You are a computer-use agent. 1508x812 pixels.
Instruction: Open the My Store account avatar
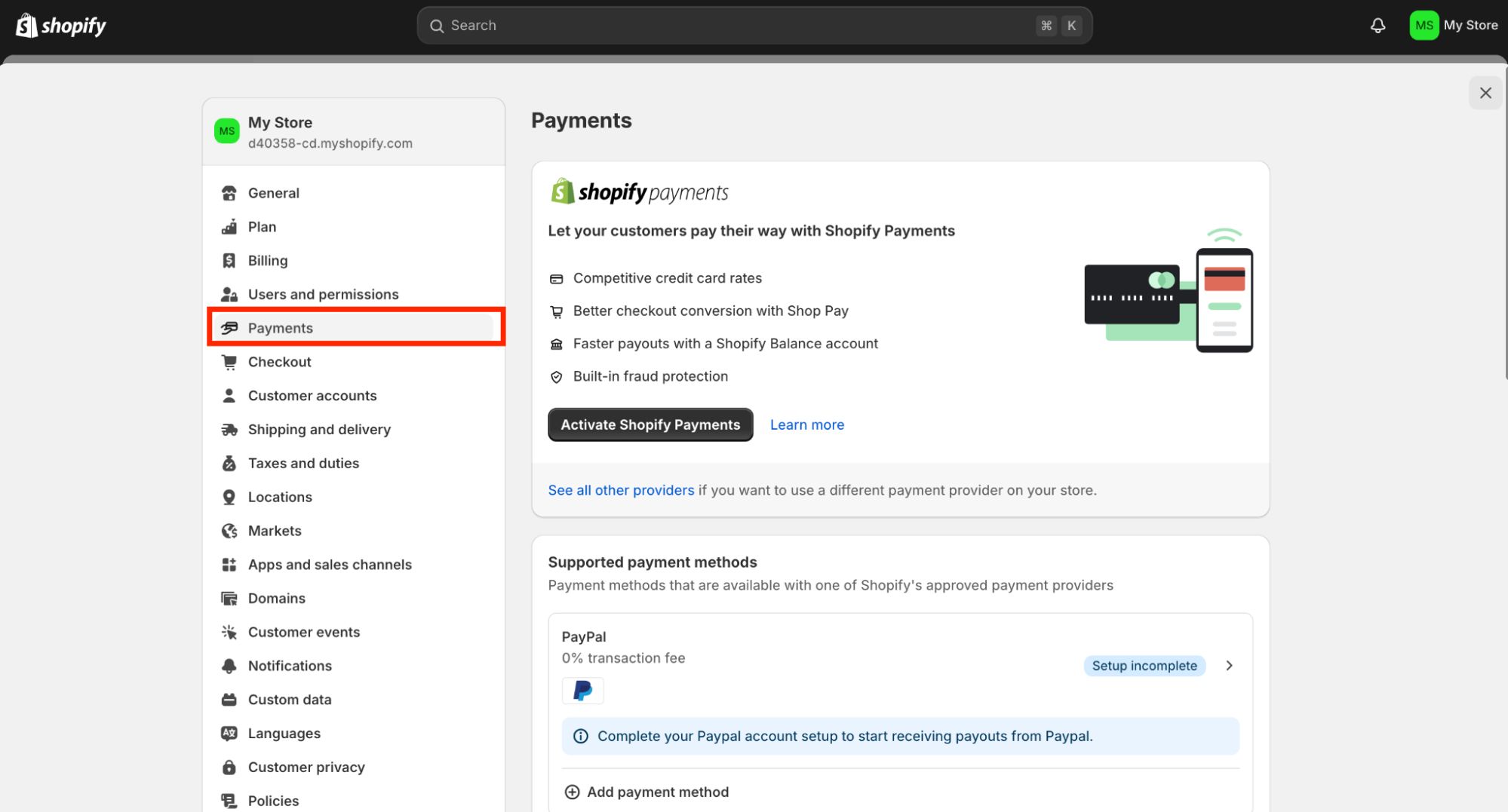click(x=1424, y=25)
